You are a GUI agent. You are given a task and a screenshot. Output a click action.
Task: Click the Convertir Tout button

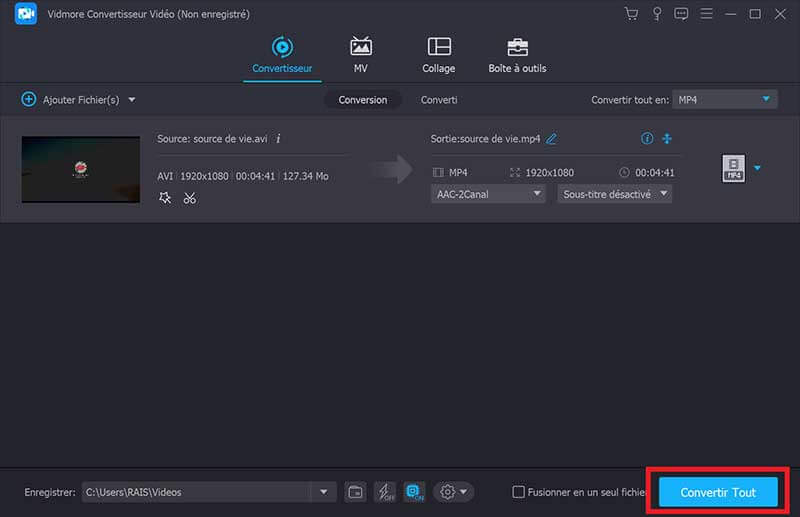[717, 492]
